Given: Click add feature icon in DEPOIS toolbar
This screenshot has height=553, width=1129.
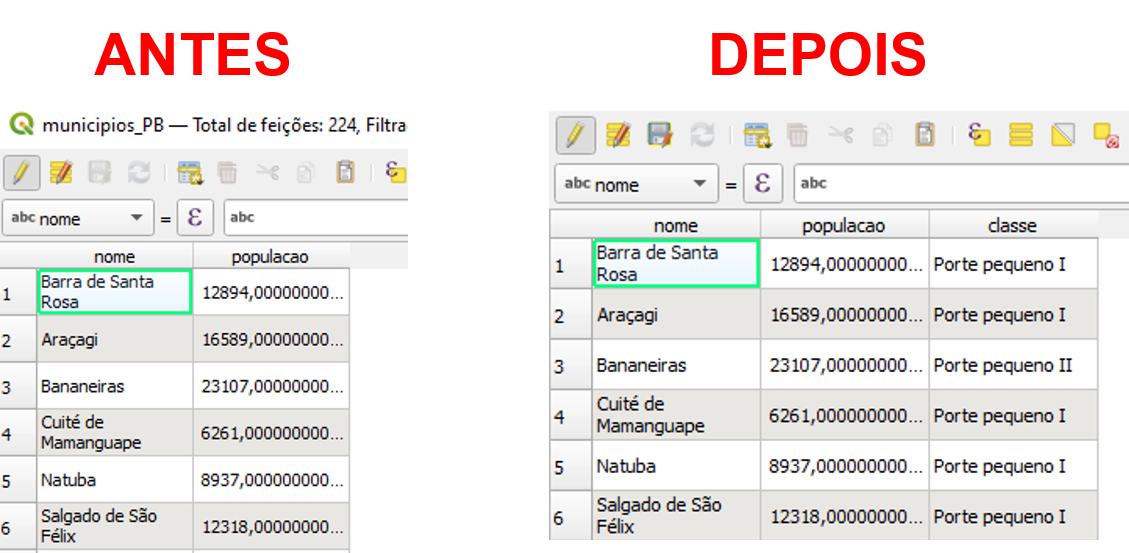Looking at the screenshot, I should [x=756, y=136].
